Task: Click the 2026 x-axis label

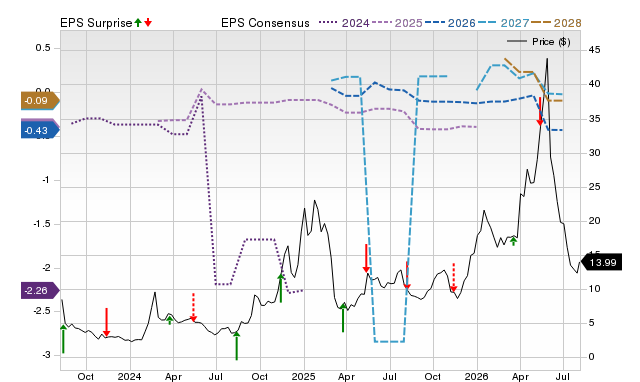Action: click(x=476, y=376)
